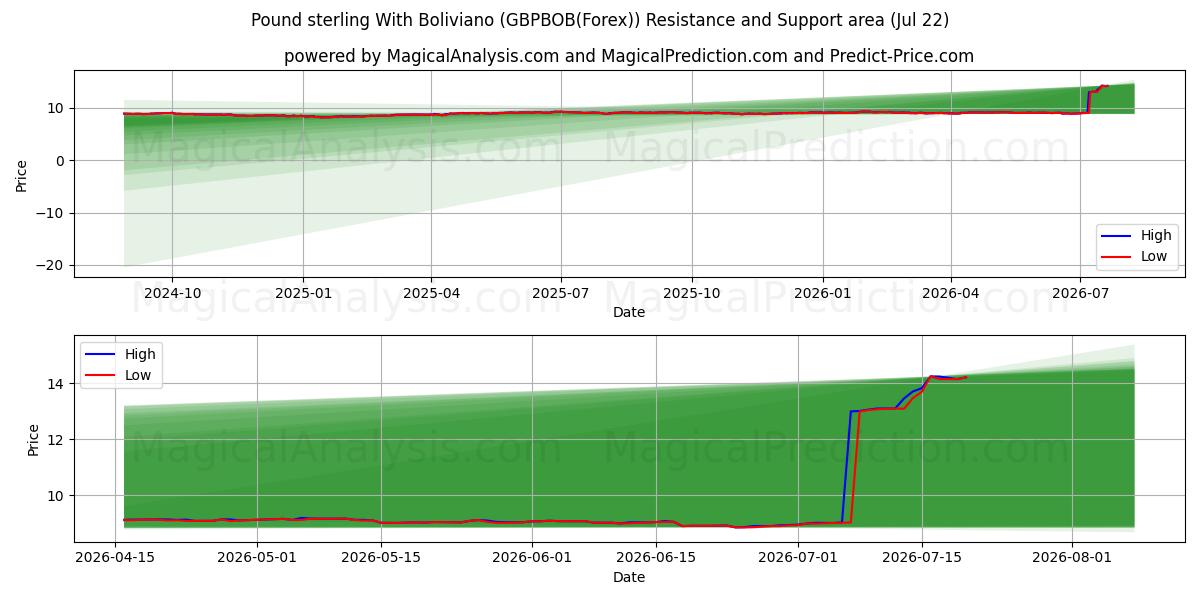The width and height of the screenshot is (1200, 600).
Task: Click upper chart y-axis value −10
Action: pyautogui.click(x=51, y=213)
